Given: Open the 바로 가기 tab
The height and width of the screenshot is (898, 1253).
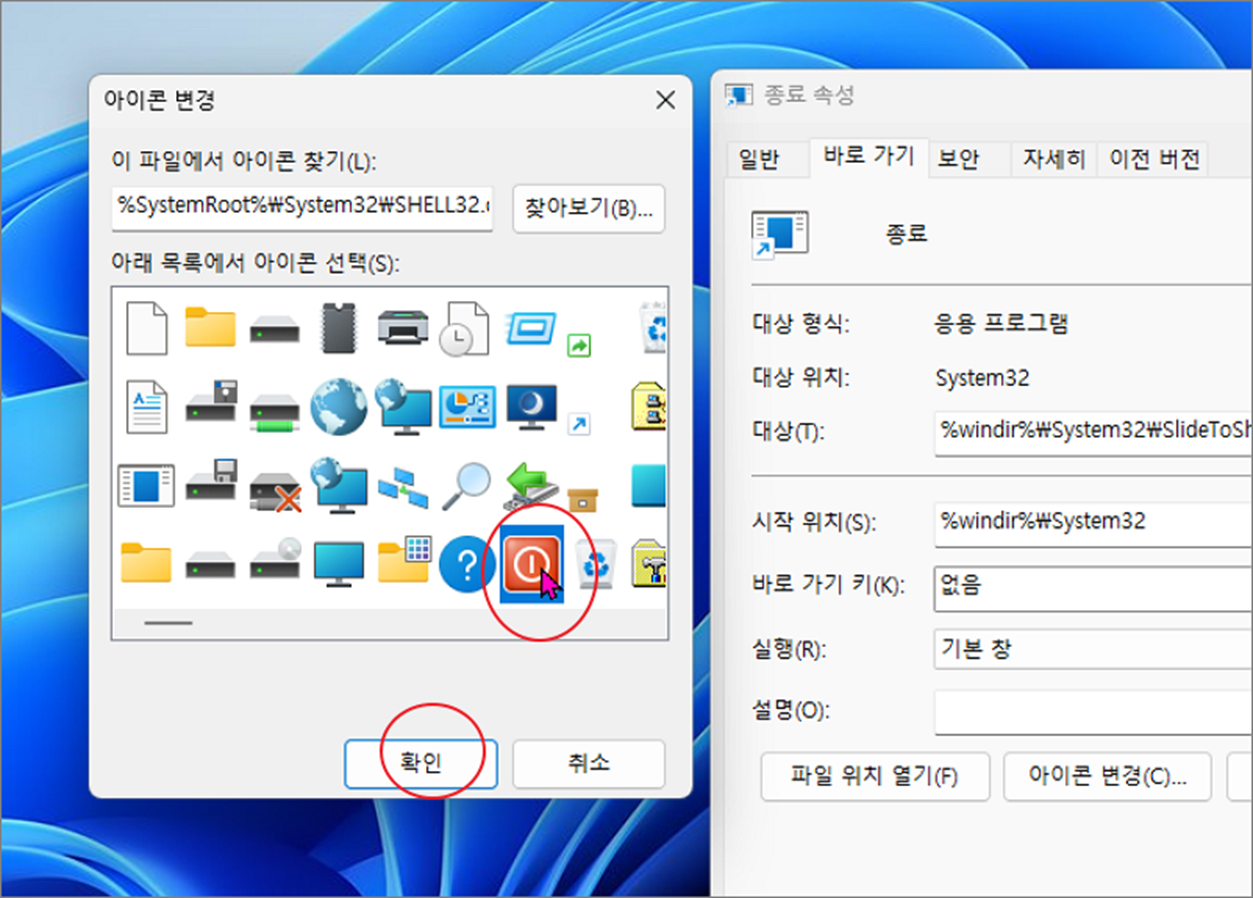Looking at the screenshot, I should tap(869, 157).
